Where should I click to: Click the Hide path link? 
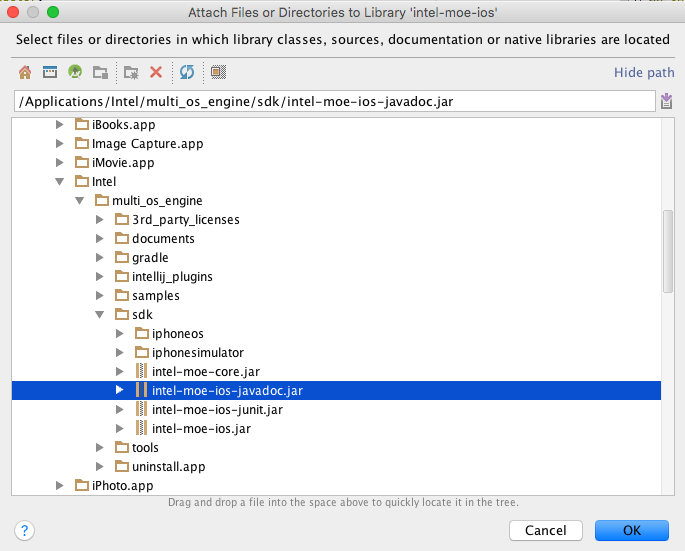(x=644, y=73)
